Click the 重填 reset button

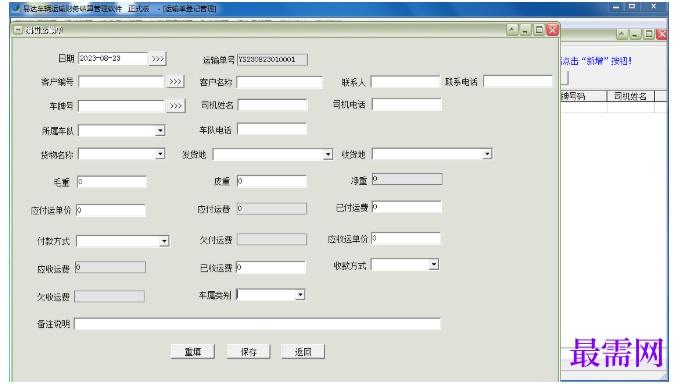pos(193,351)
